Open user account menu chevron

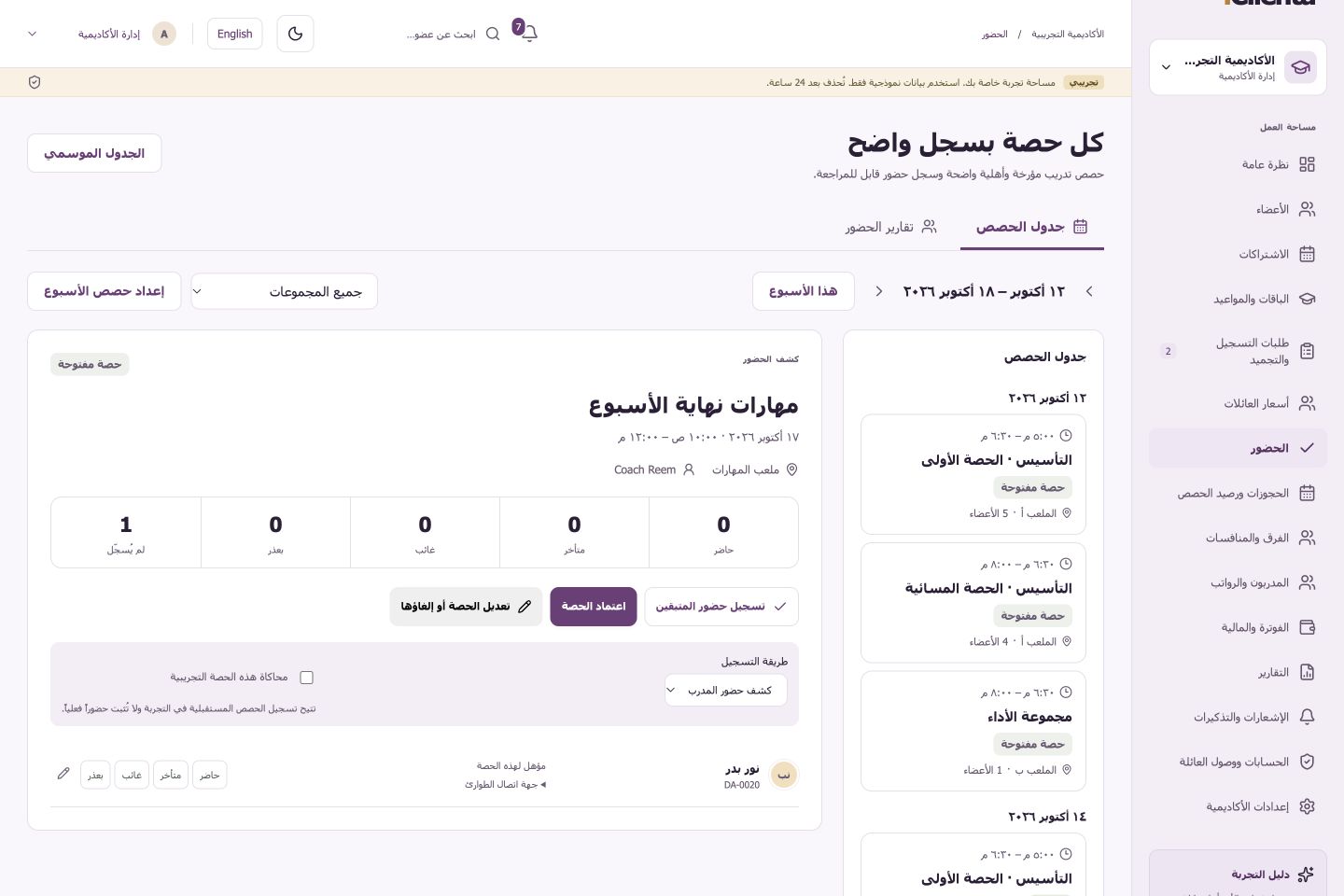coord(33,34)
